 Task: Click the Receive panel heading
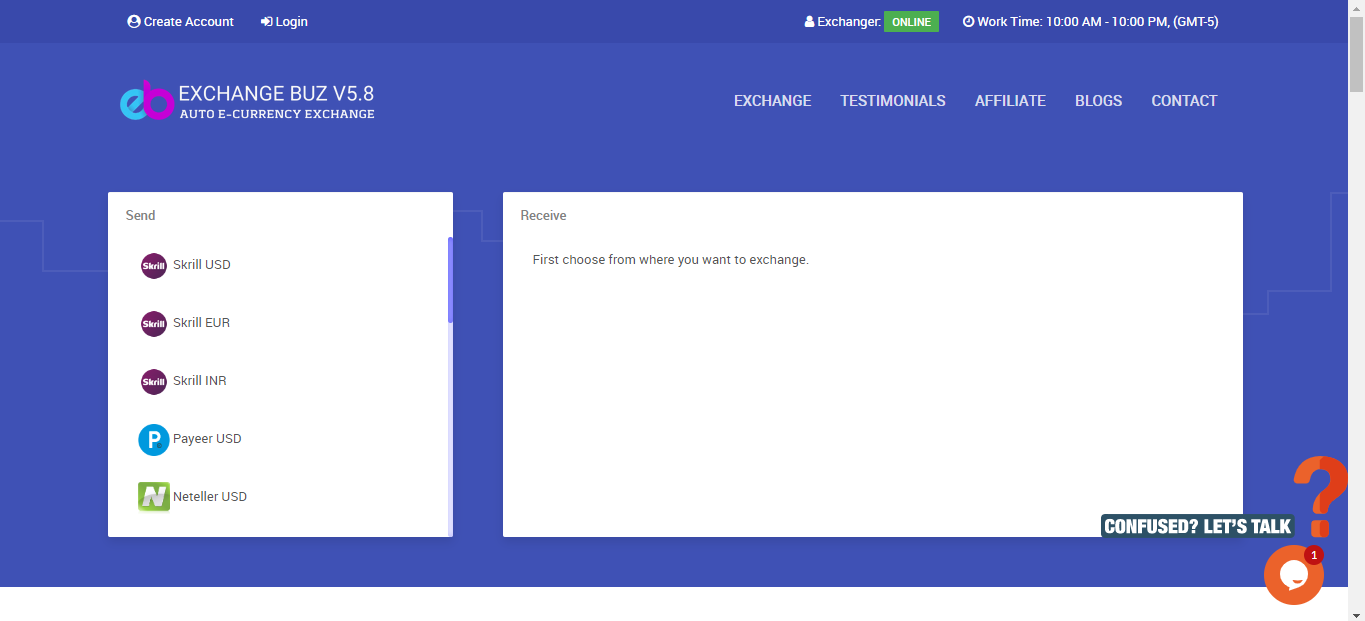click(x=543, y=215)
